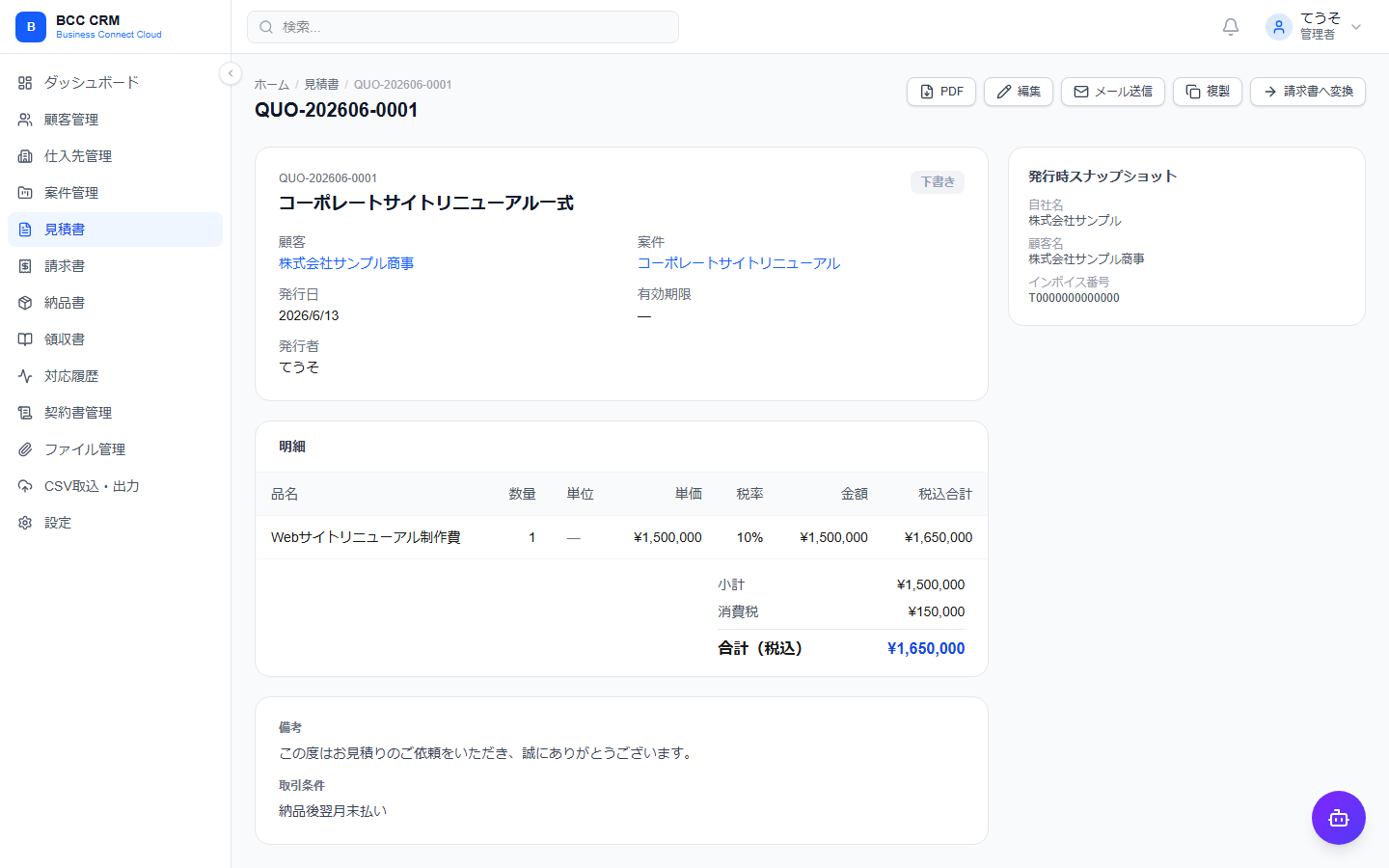The height and width of the screenshot is (868, 1389).
Task: Open the customer link 株式会社サンプル商事
Action: pos(346,263)
